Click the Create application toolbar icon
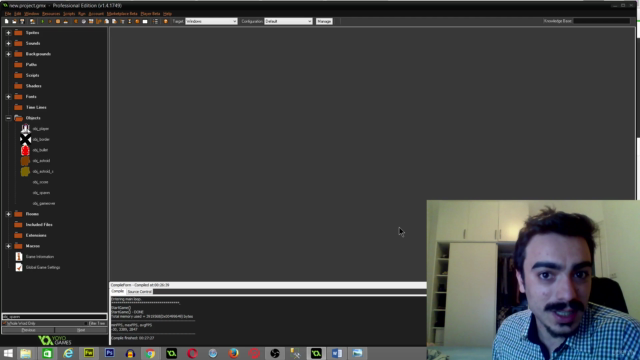Image resolution: width=640 pixels, height=360 pixels. pos(32,21)
